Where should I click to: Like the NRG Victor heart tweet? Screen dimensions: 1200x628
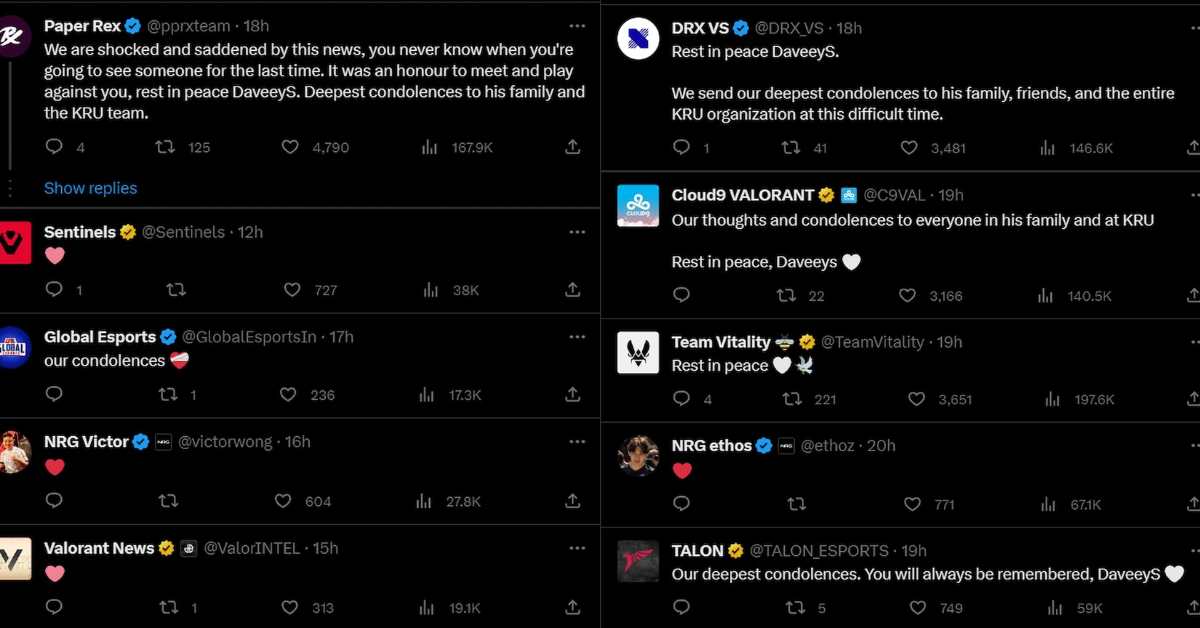pos(283,501)
